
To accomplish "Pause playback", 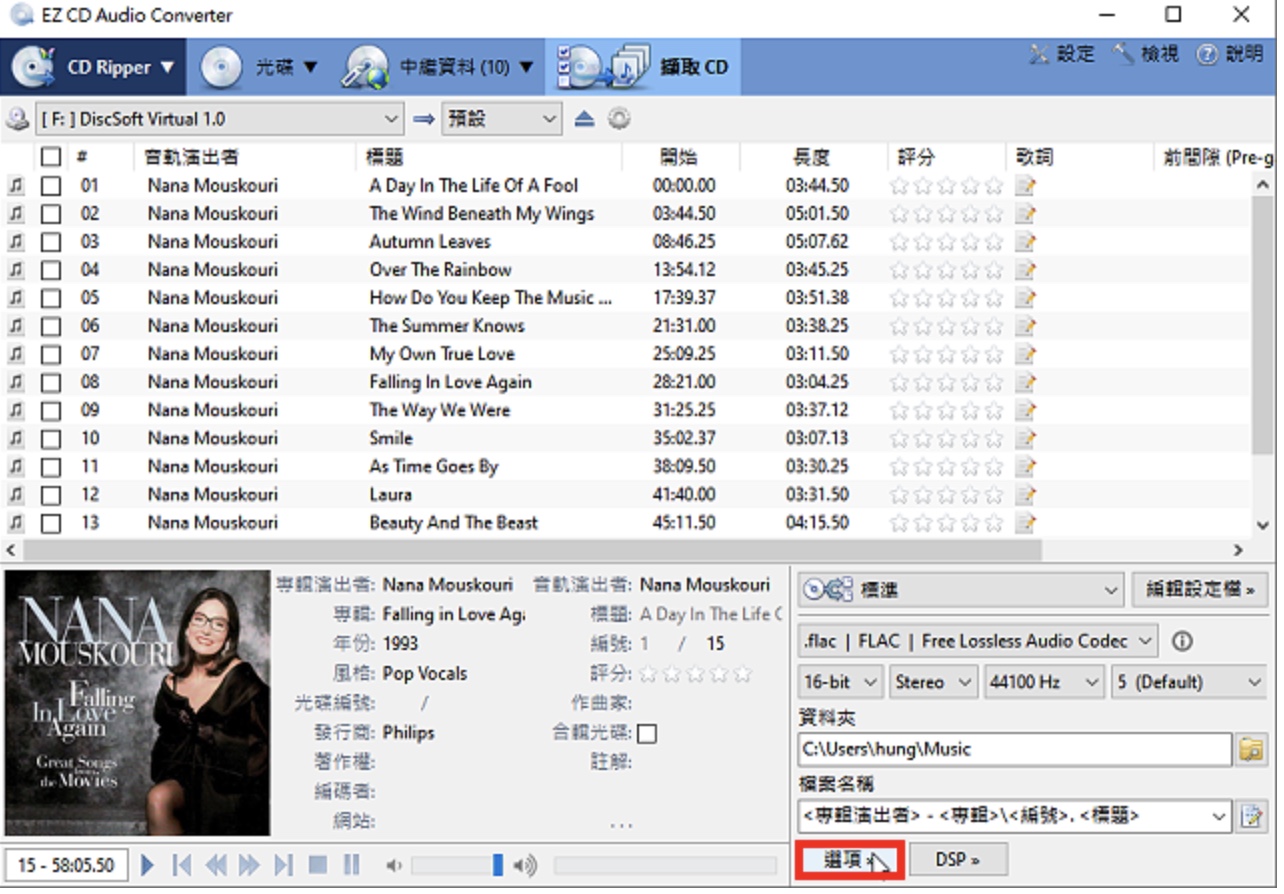I will pos(352,866).
